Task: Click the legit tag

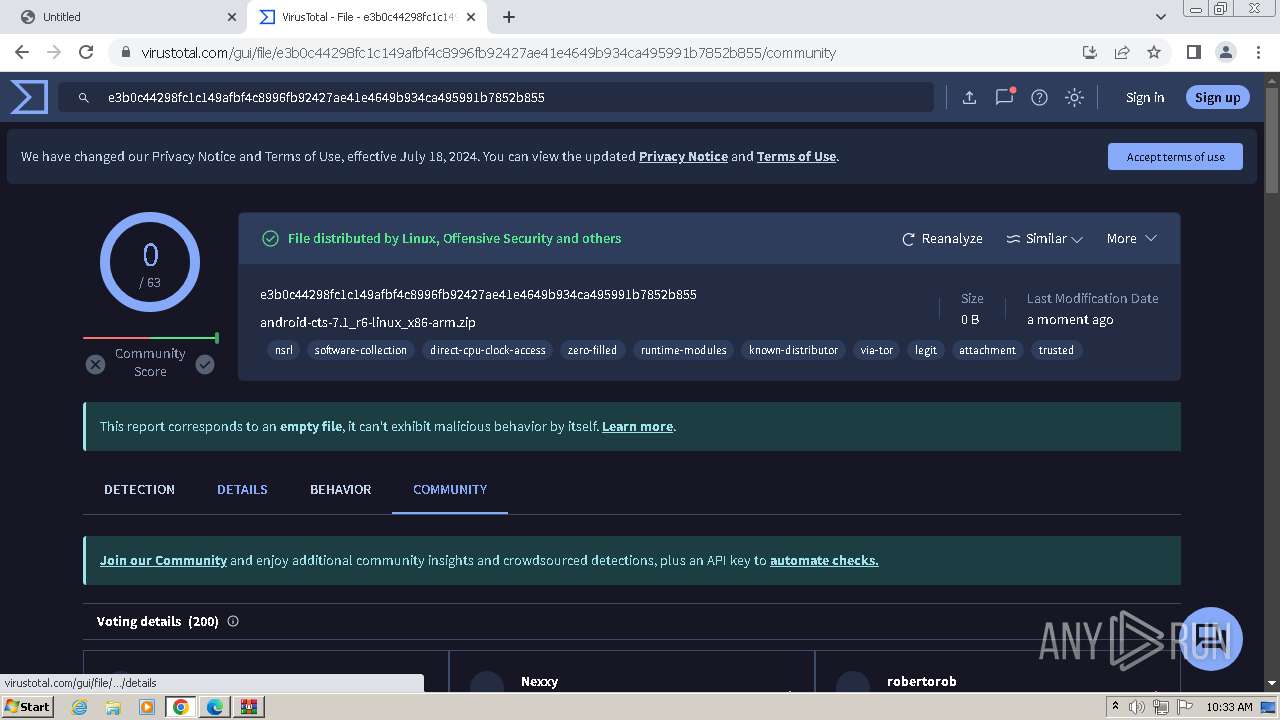Action: pos(926,350)
